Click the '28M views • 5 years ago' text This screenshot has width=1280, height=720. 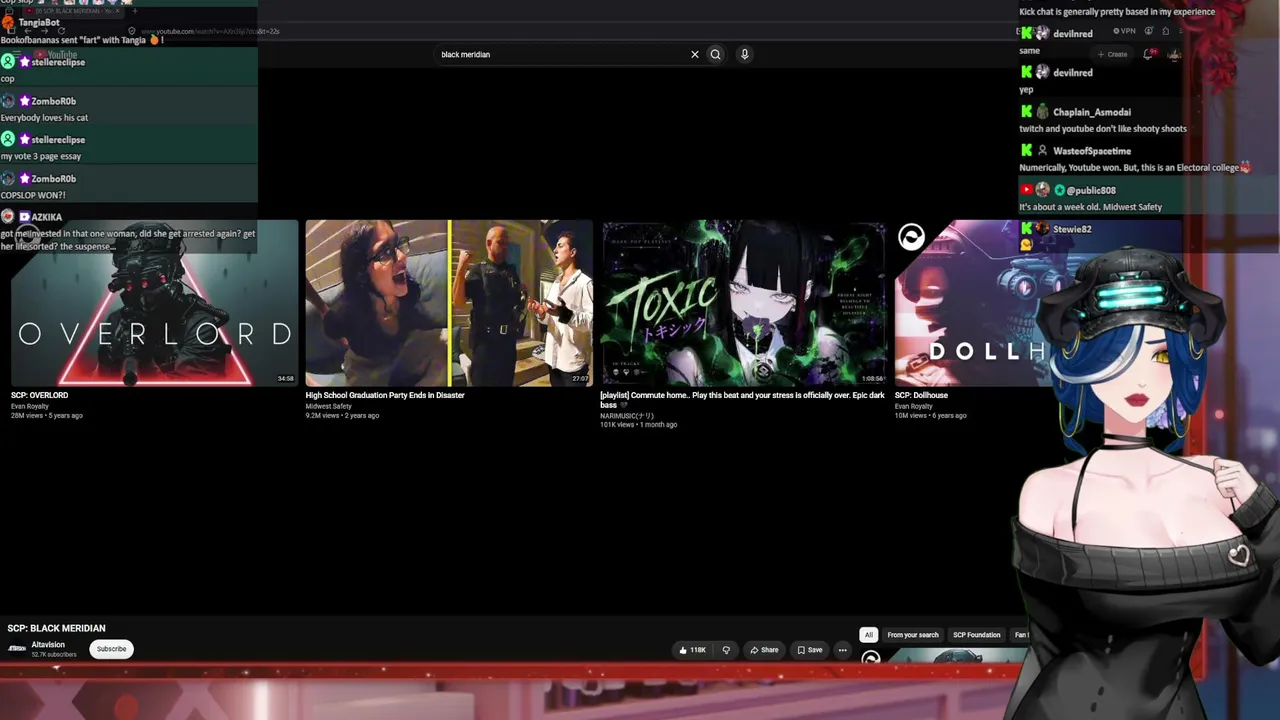point(47,416)
